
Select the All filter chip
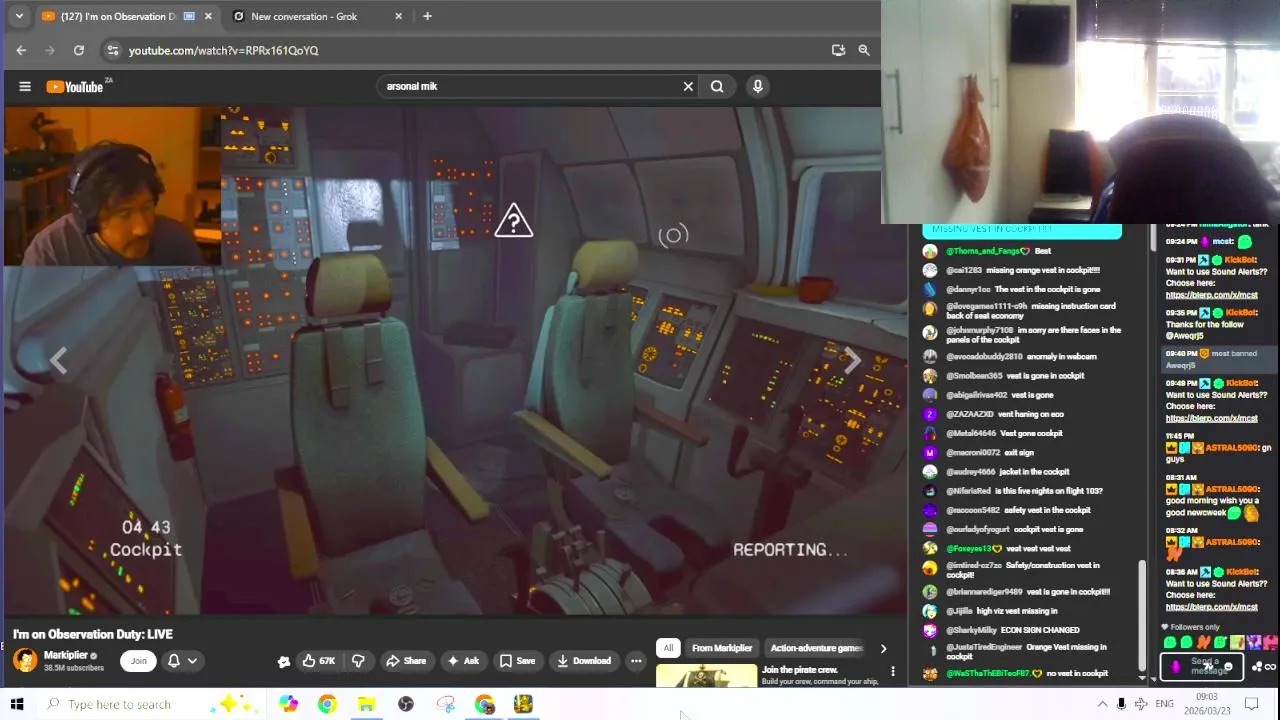point(668,648)
